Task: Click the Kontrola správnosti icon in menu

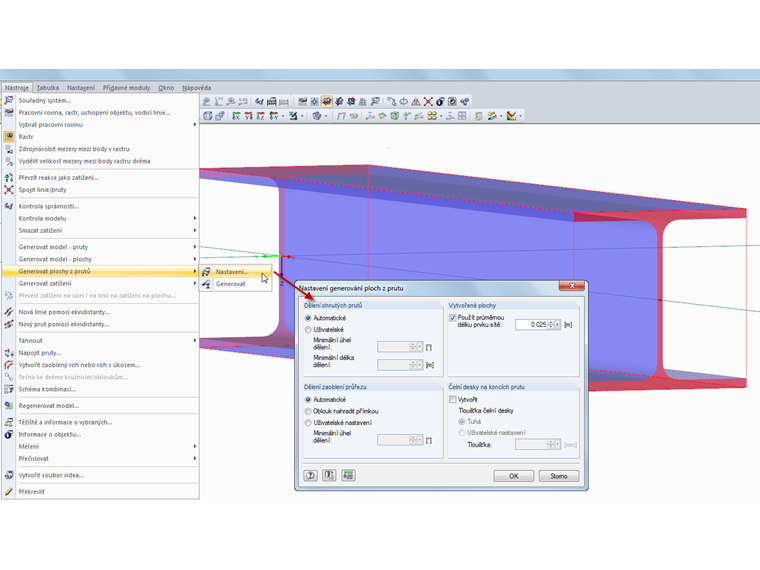Action: (9, 206)
